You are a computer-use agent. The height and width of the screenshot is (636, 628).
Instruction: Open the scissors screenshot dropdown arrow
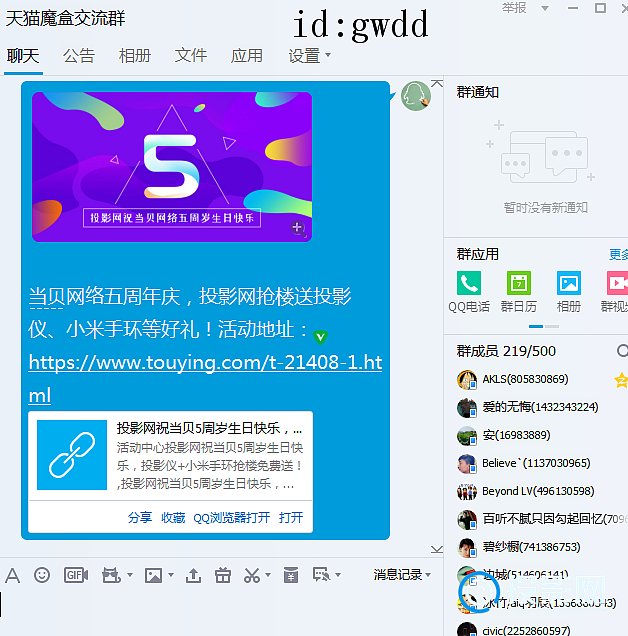268,575
